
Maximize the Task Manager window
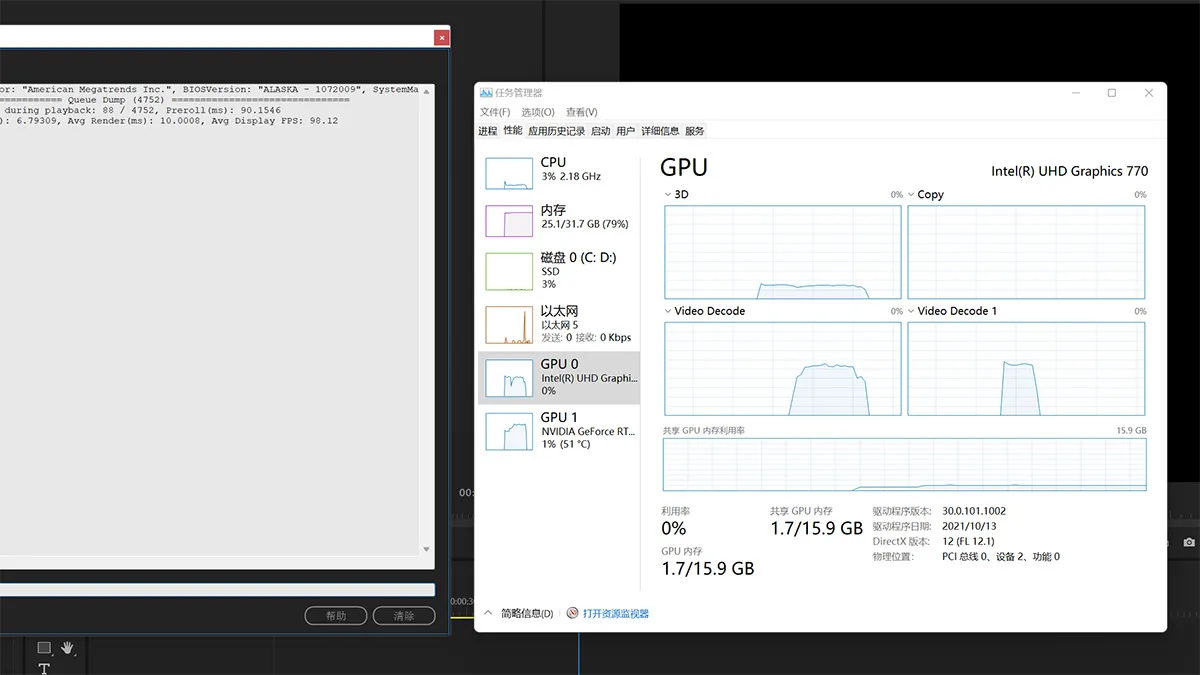pos(1111,93)
